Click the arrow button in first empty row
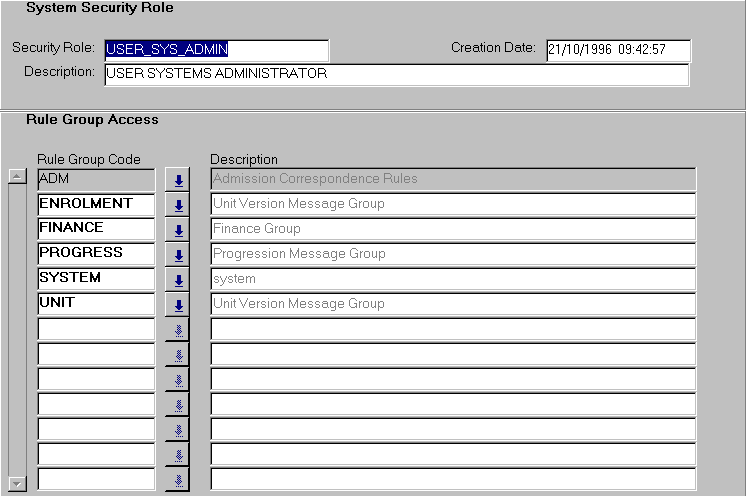The image size is (747, 496). pyautogui.click(x=178, y=330)
